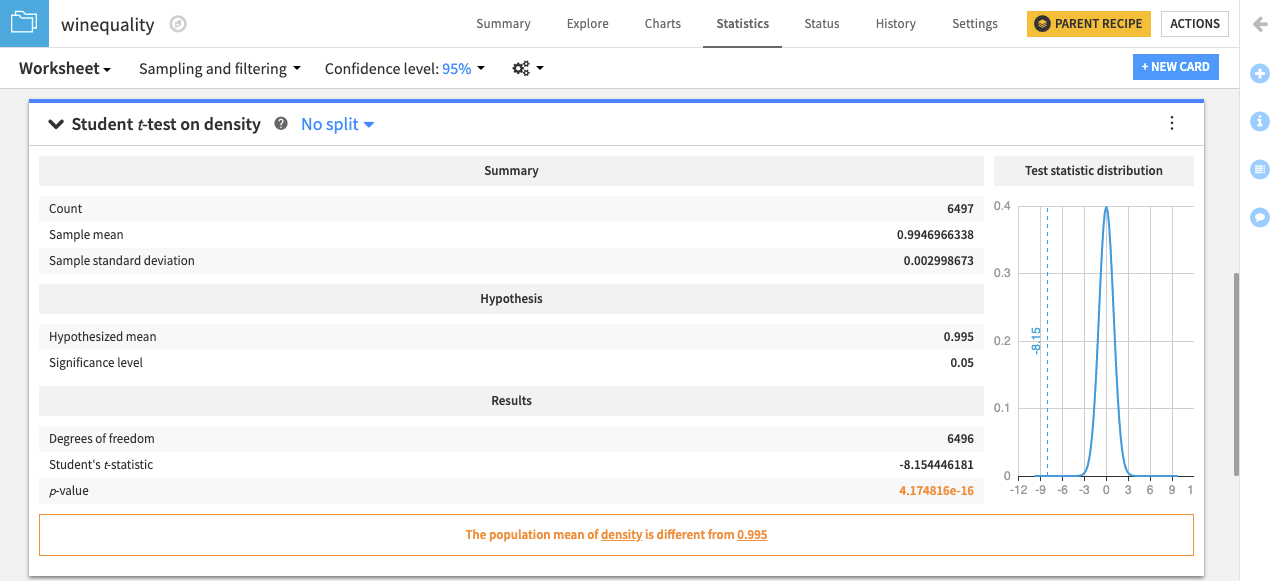This screenshot has height=581, width=1277.
Task: Open the Worksheet dropdown
Action: [64, 68]
